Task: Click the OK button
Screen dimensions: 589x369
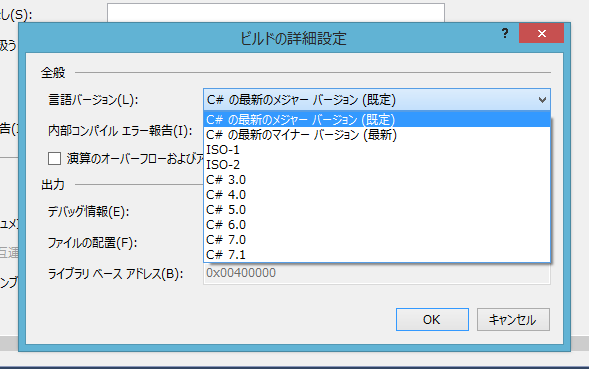Action: tap(432, 319)
